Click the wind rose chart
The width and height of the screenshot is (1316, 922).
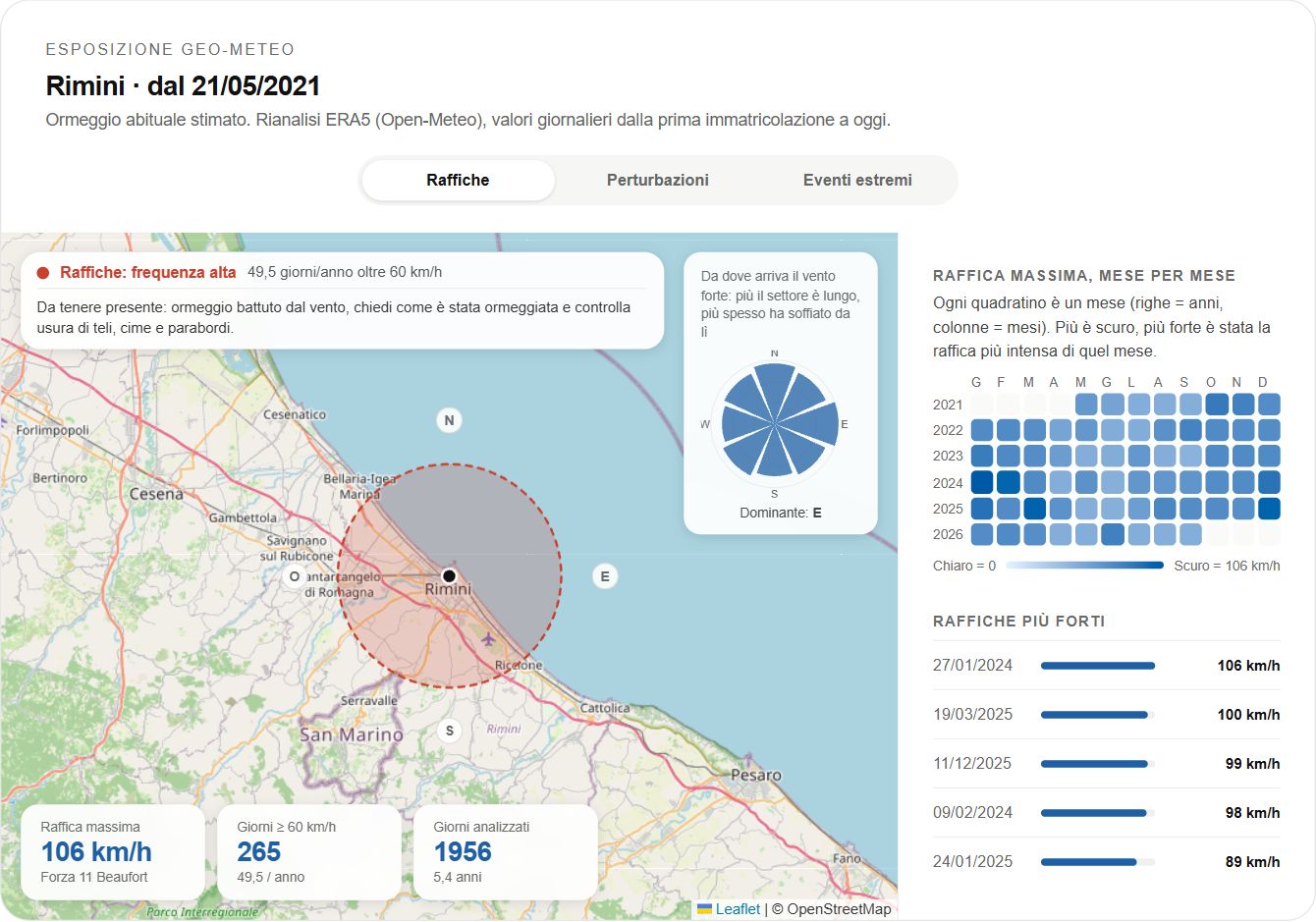pos(775,424)
